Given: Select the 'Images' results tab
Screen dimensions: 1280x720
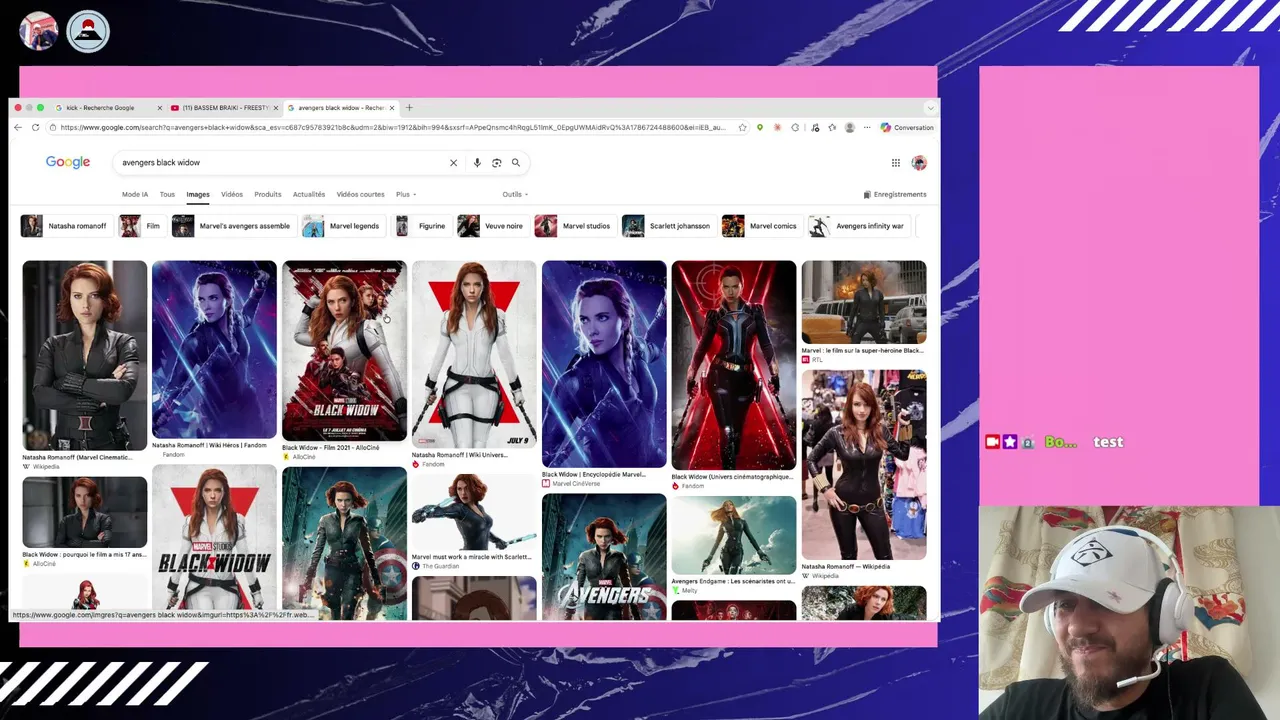Looking at the screenshot, I should tap(198, 195).
